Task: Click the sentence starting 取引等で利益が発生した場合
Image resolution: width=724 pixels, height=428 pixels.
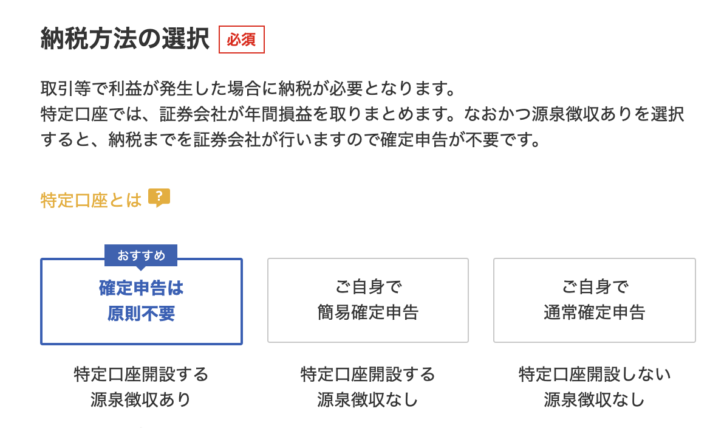Action: 248,88
